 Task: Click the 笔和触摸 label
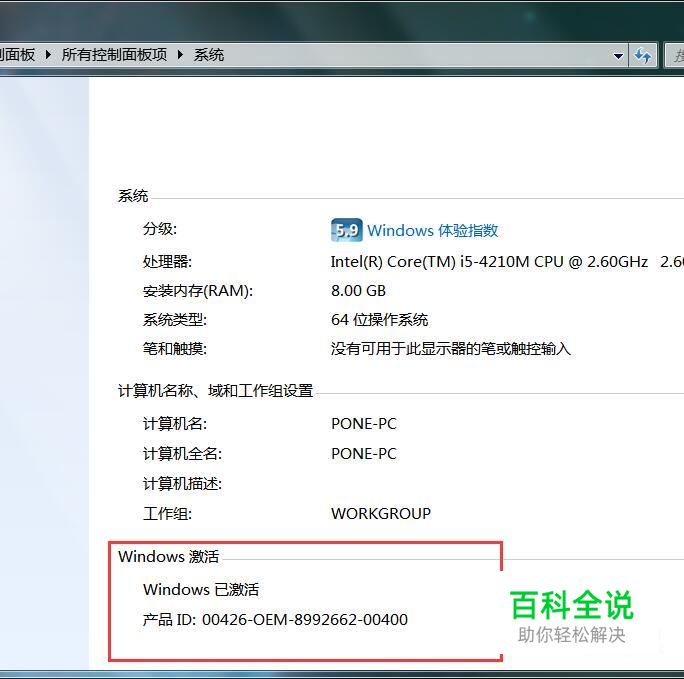174,348
